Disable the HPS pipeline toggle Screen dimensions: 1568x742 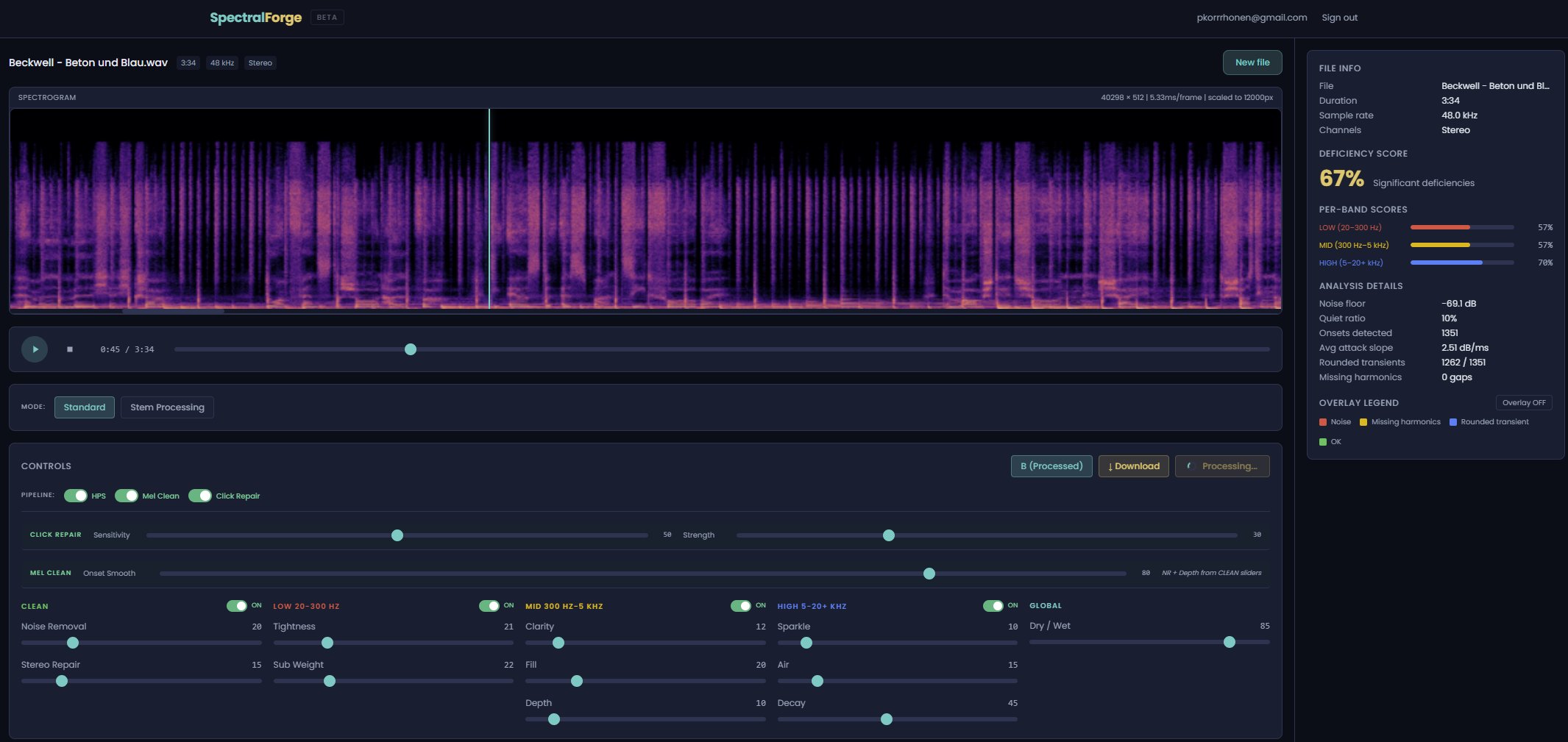(x=79, y=496)
